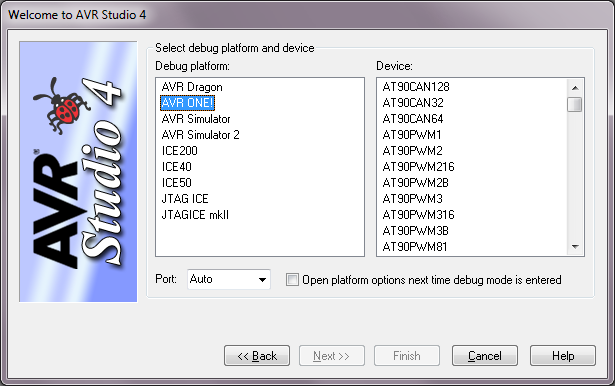Screen dimensions: 615x386
Task: Choose AT90PWM1 device
Action: (x=412, y=135)
